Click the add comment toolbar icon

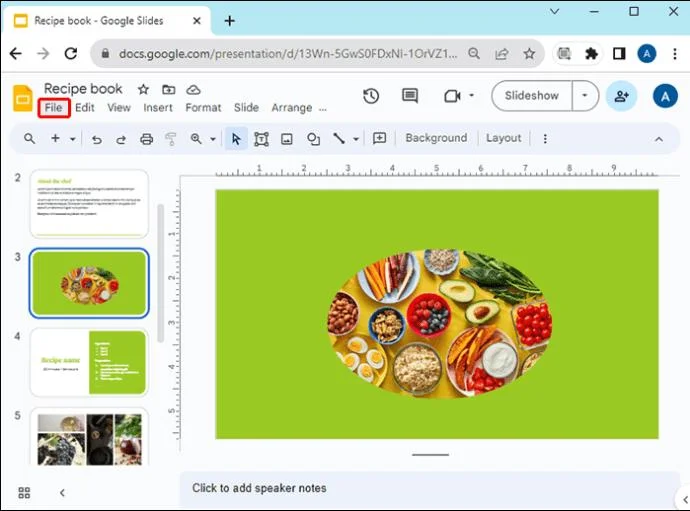(x=379, y=139)
